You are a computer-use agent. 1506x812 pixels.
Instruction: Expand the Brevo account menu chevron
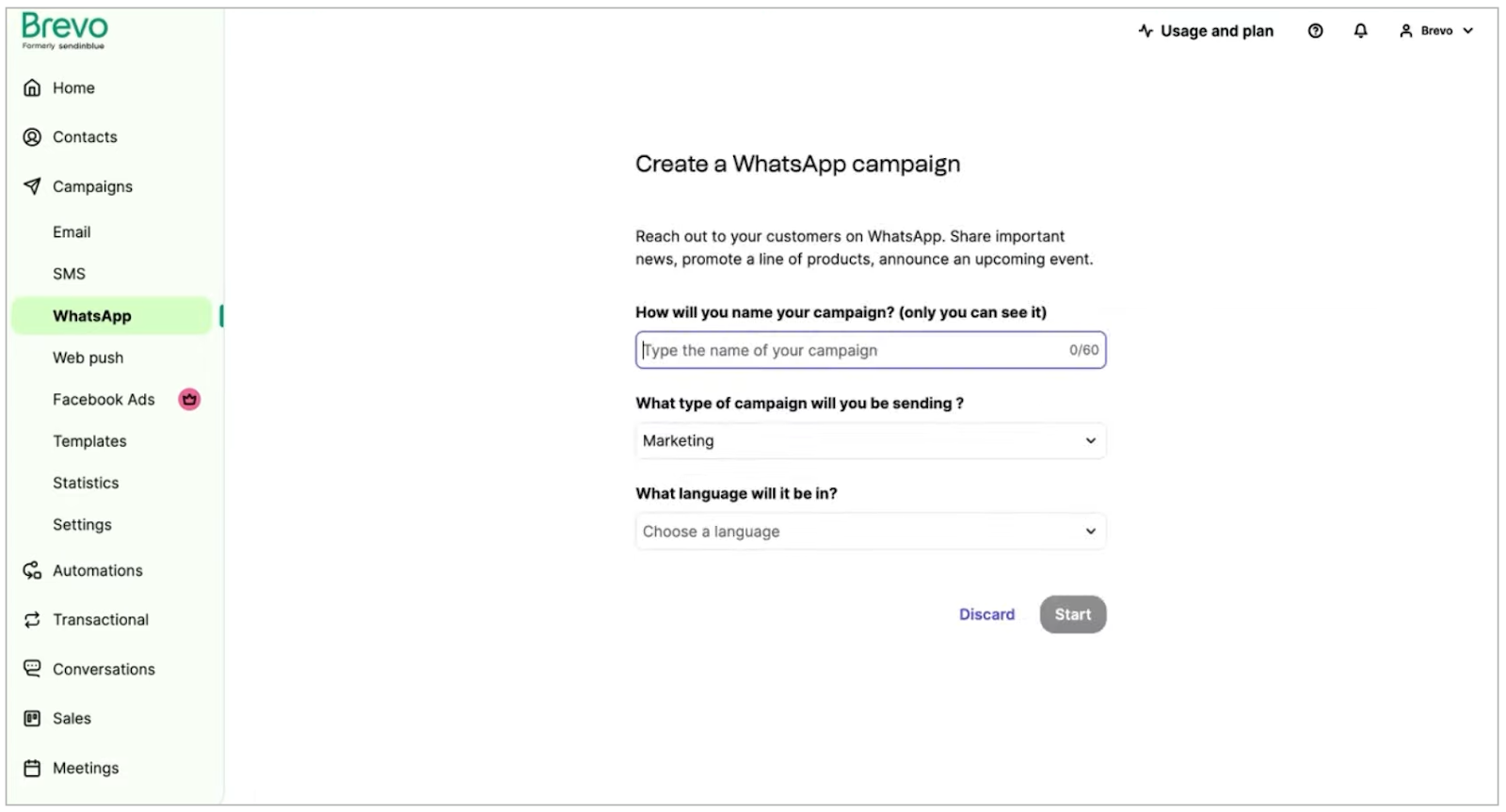(1467, 31)
